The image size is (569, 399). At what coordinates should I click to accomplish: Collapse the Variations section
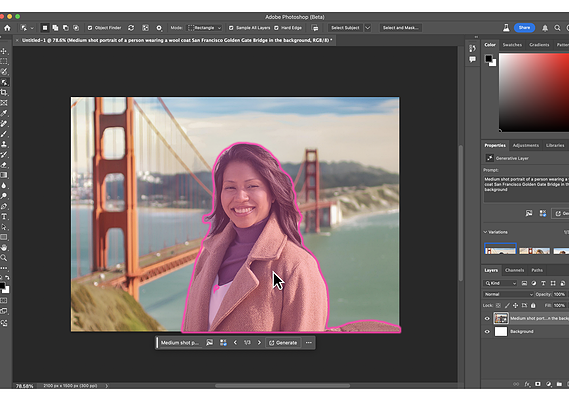[485, 232]
